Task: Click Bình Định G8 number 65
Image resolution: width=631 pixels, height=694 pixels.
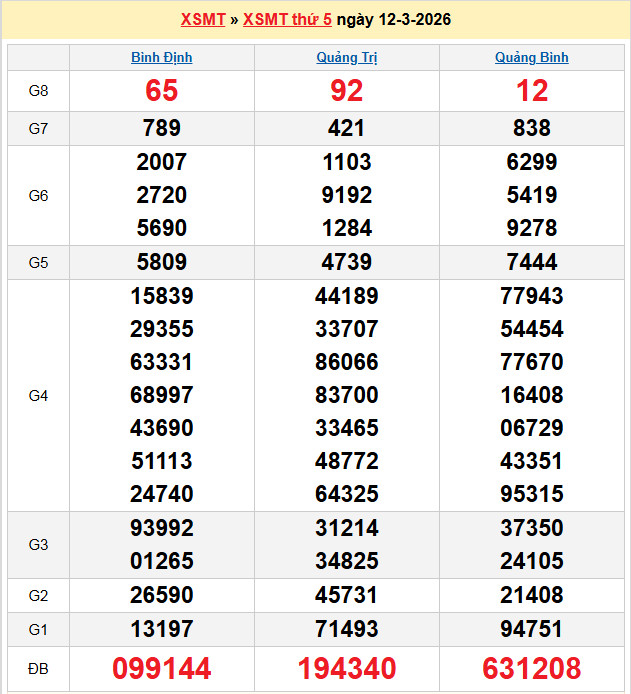Action: [162, 91]
